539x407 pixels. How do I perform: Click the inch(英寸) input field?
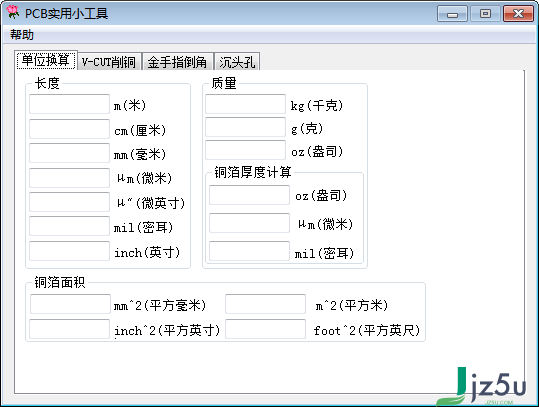pyautogui.click(x=69, y=251)
